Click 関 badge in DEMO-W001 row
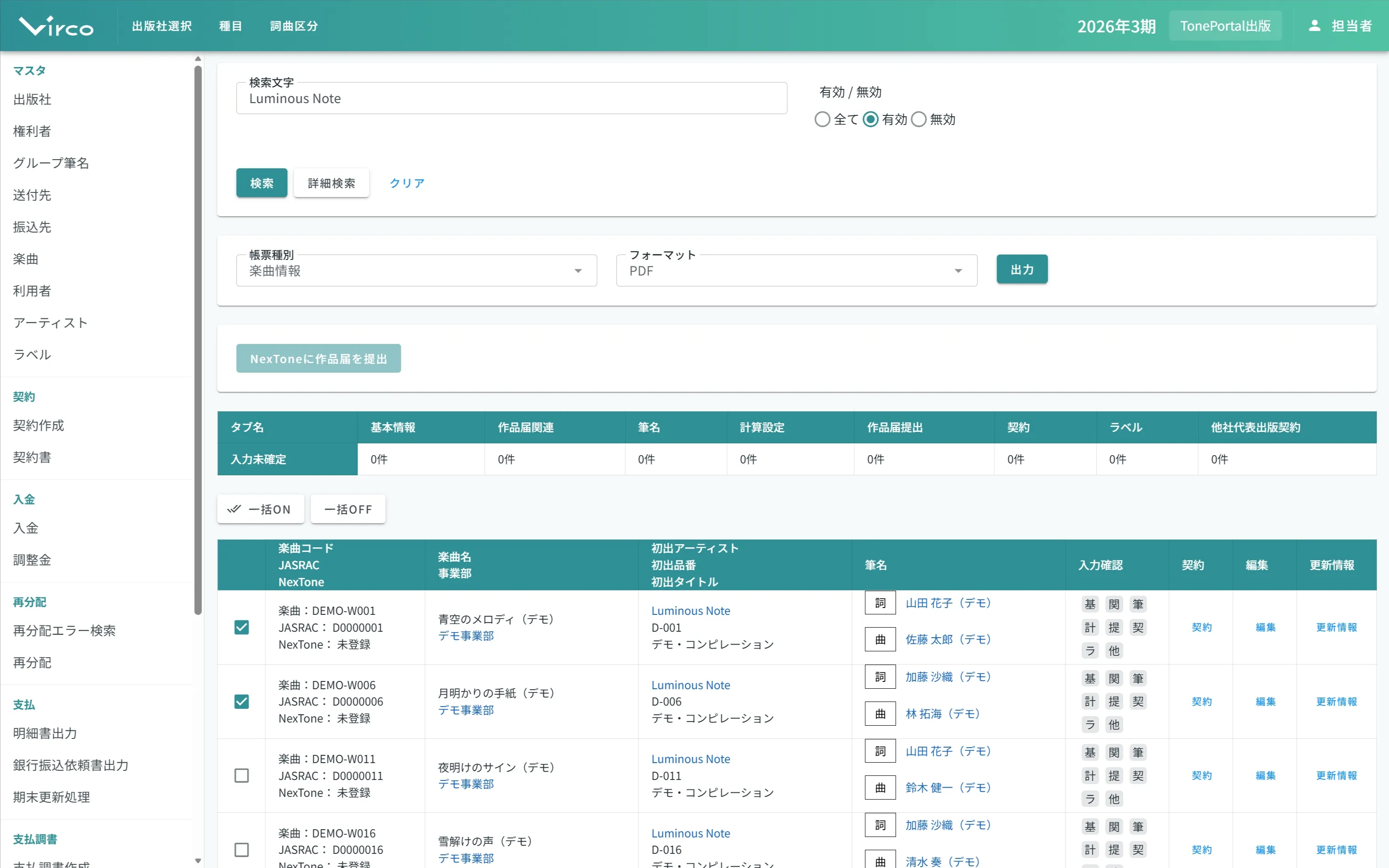Image resolution: width=1389 pixels, height=868 pixels. click(1114, 604)
